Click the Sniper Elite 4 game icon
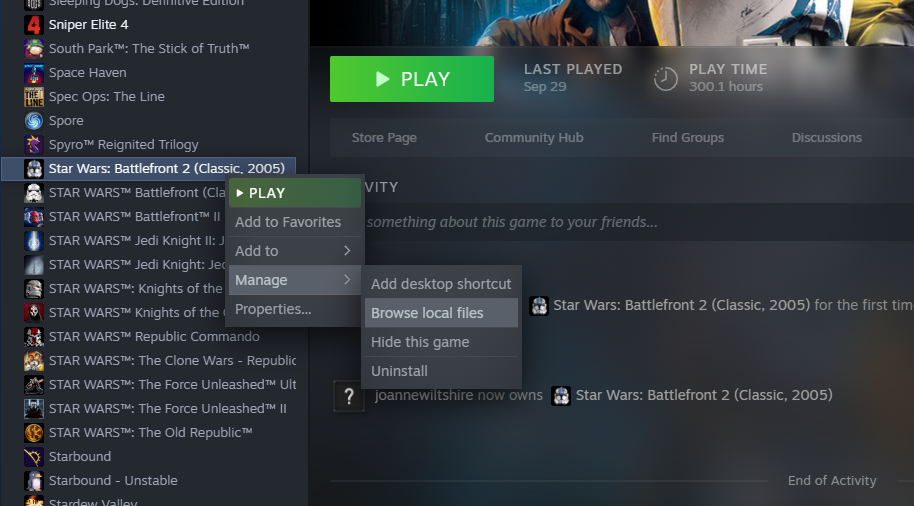Viewport: 914px width, 506px height. [x=34, y=24]
